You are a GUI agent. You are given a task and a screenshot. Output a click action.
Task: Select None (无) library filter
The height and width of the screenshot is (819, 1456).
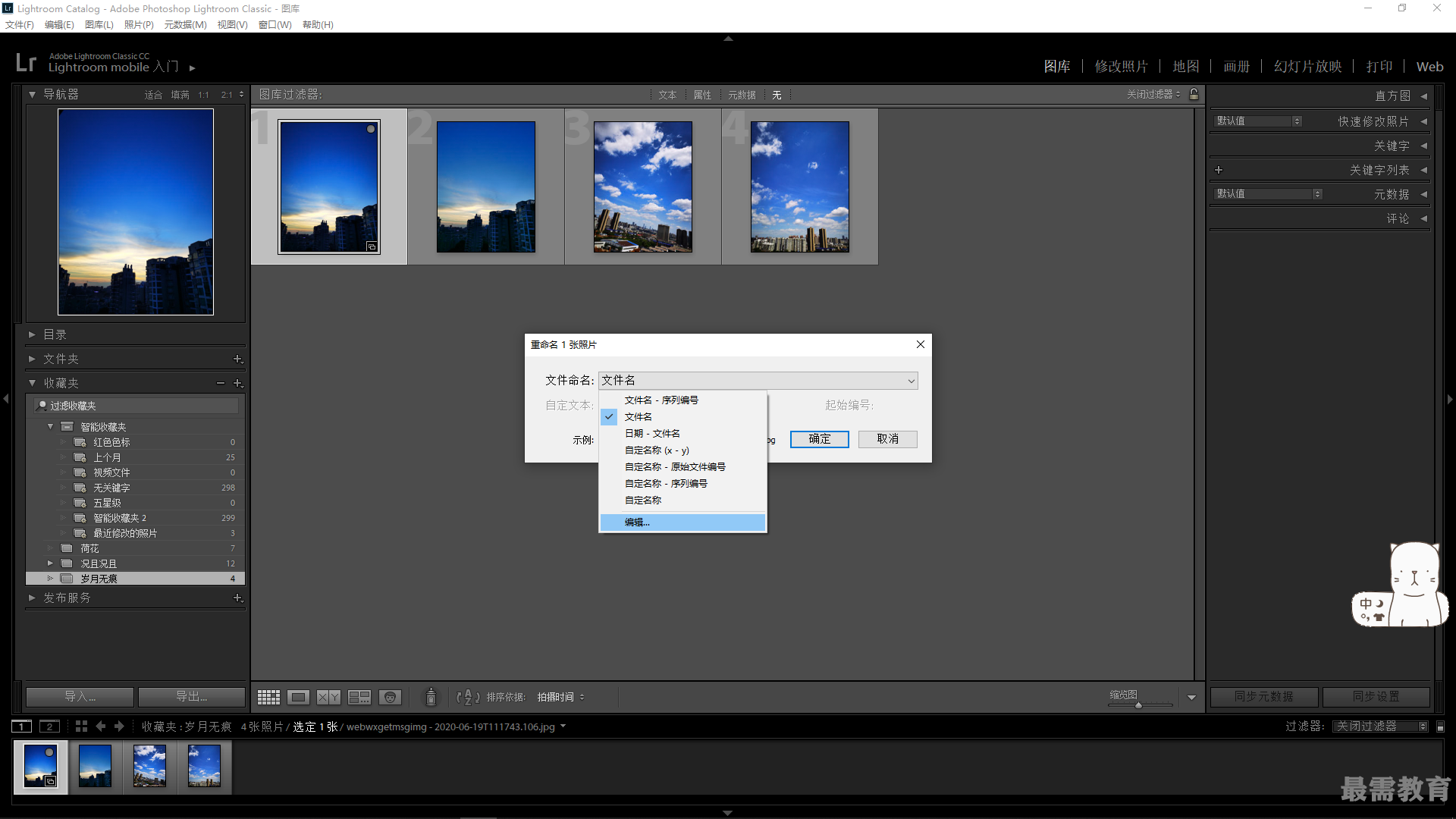coord(777,95)
